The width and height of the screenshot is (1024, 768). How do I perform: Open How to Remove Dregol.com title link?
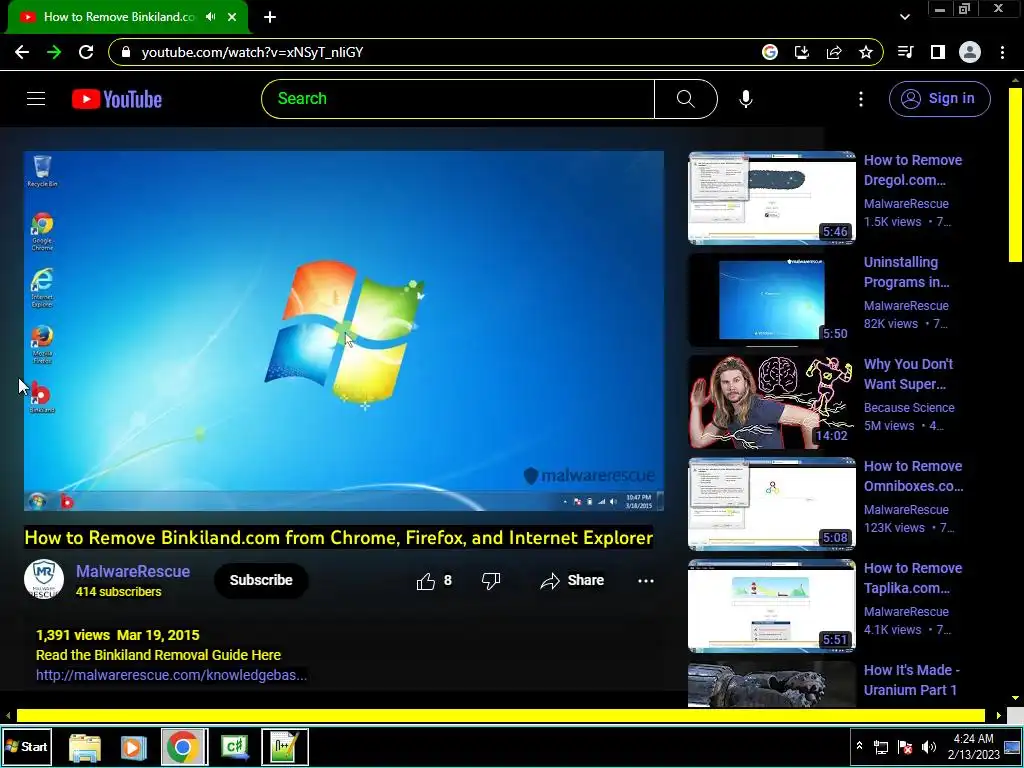click(912, 170)
